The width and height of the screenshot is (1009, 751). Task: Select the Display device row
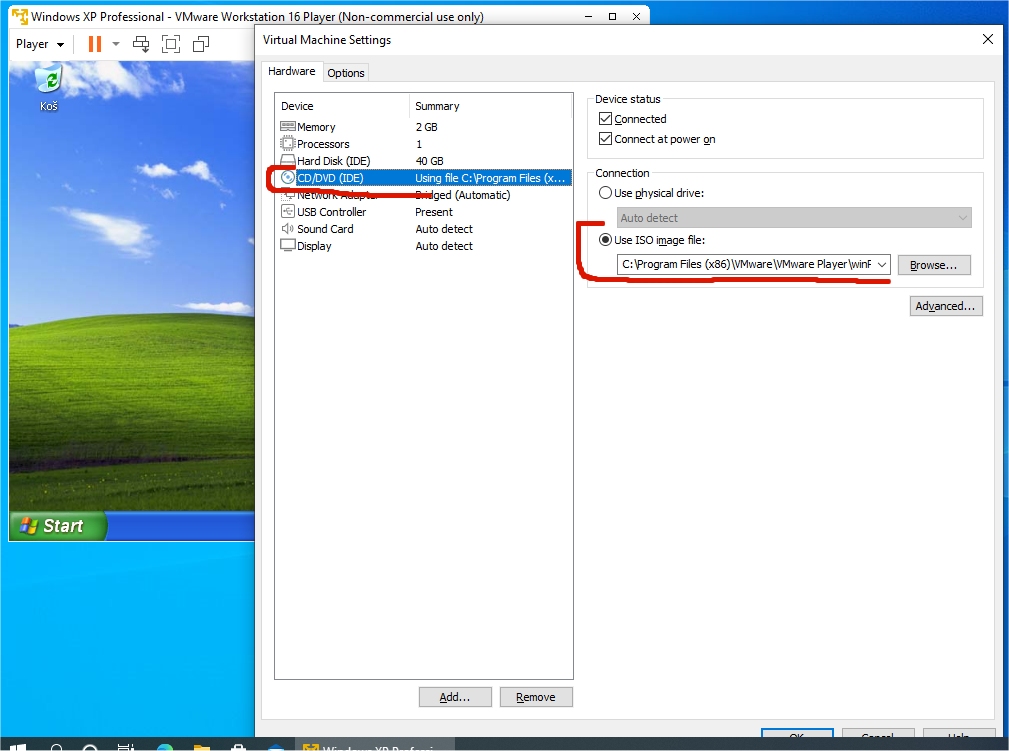[x=423, y=246]
